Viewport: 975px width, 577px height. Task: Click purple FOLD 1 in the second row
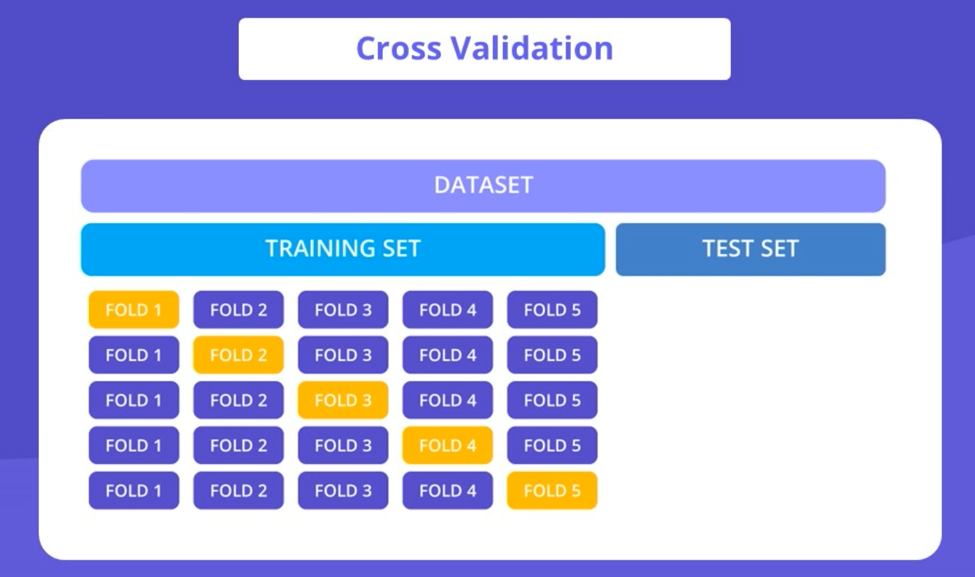133,355
